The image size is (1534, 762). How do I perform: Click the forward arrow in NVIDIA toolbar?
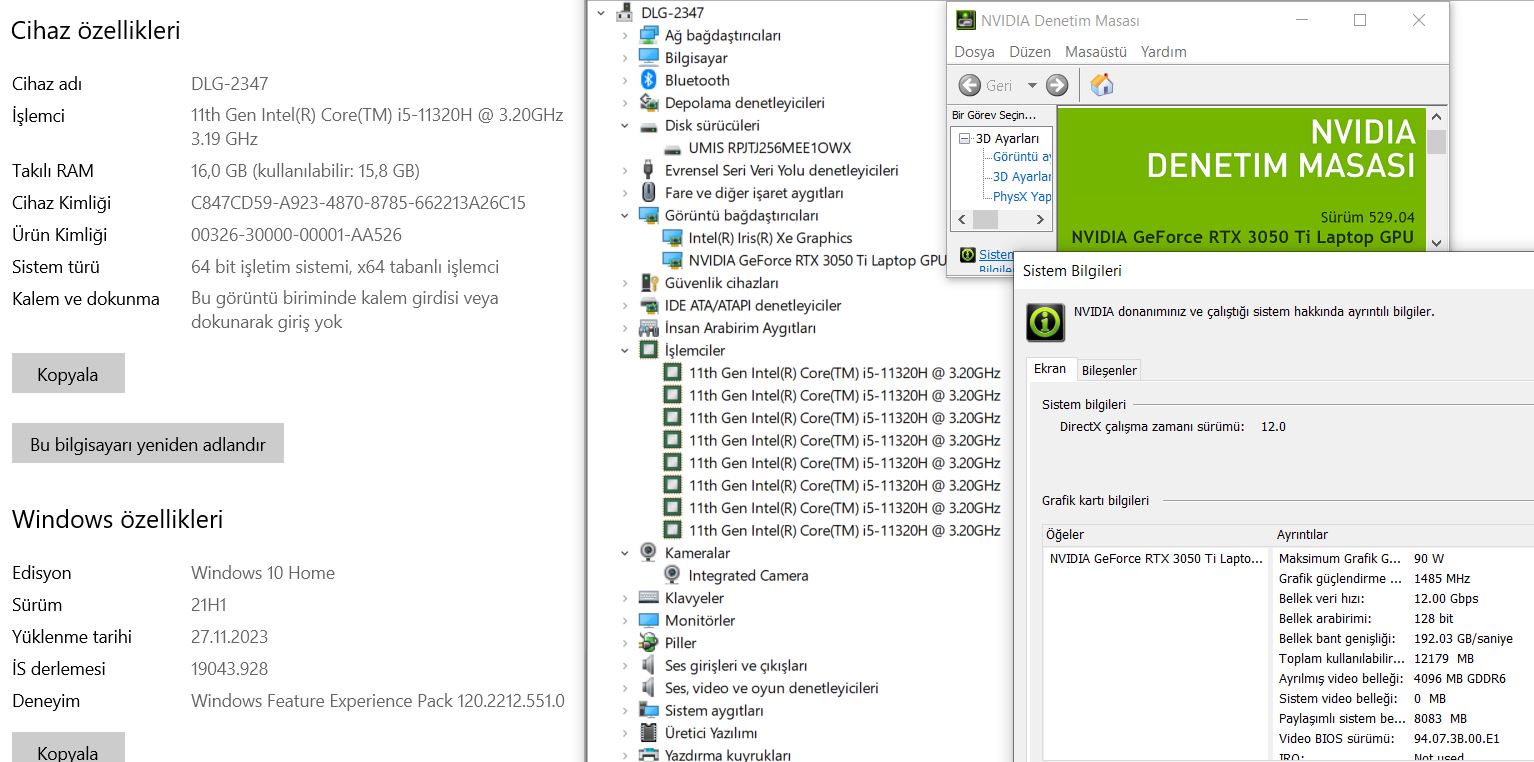pos(1057,85)
